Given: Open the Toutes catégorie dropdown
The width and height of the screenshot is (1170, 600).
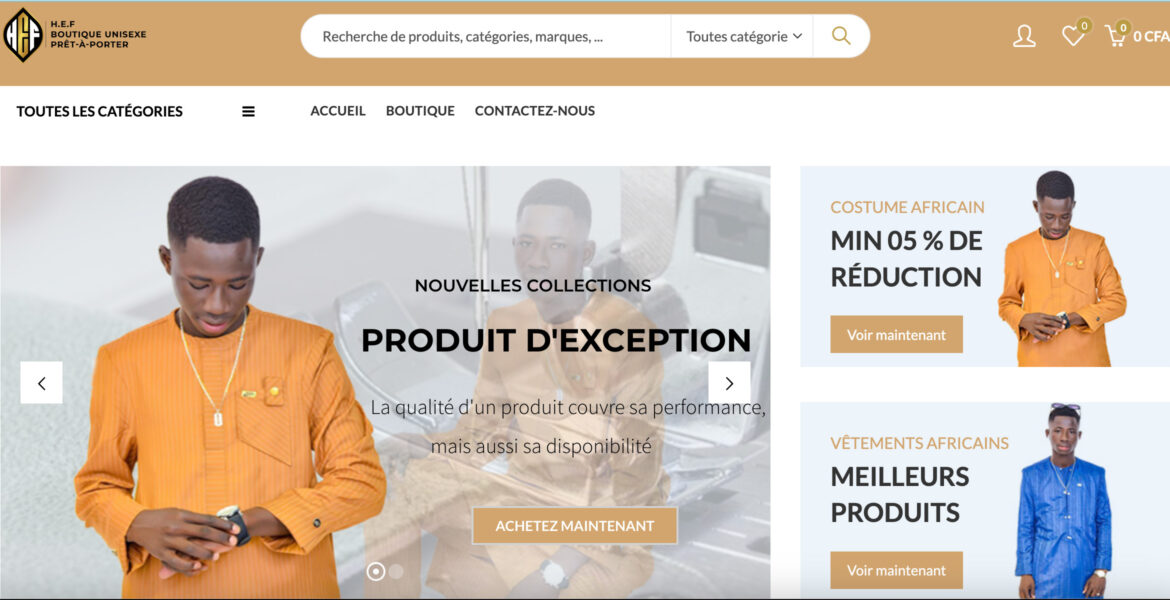Looking at the screenshot, I should pos(744,36).
